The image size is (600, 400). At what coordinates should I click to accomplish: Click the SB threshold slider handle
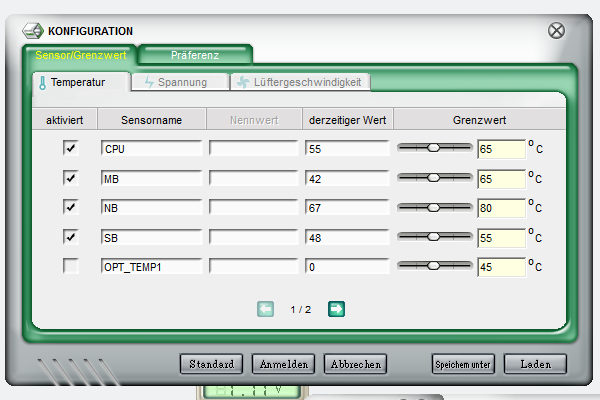[434, 237]
